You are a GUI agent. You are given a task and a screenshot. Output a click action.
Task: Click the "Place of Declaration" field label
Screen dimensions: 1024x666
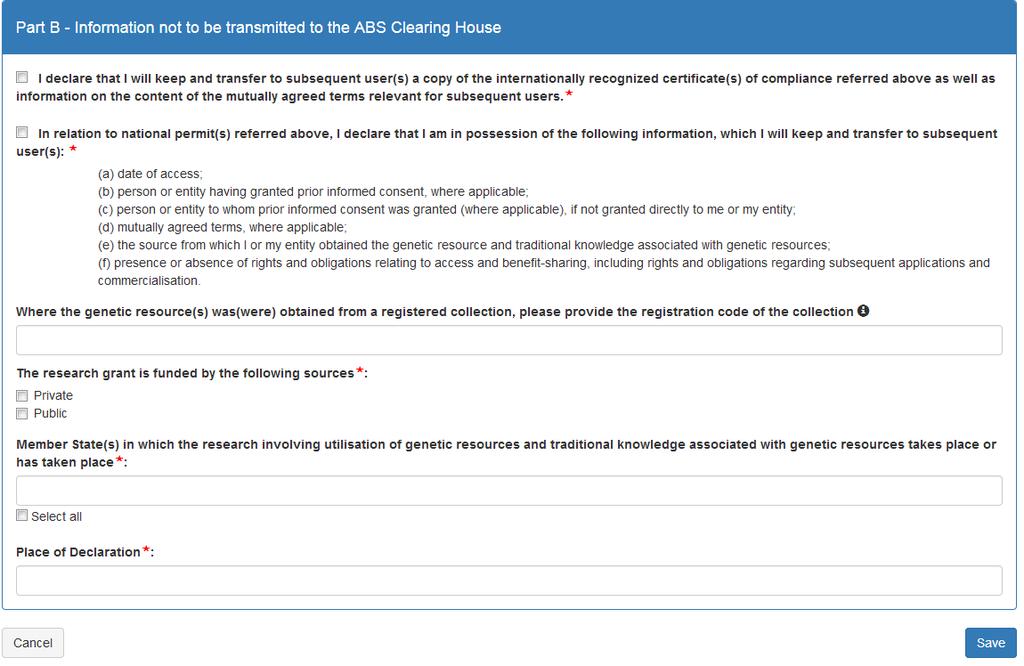78,552
